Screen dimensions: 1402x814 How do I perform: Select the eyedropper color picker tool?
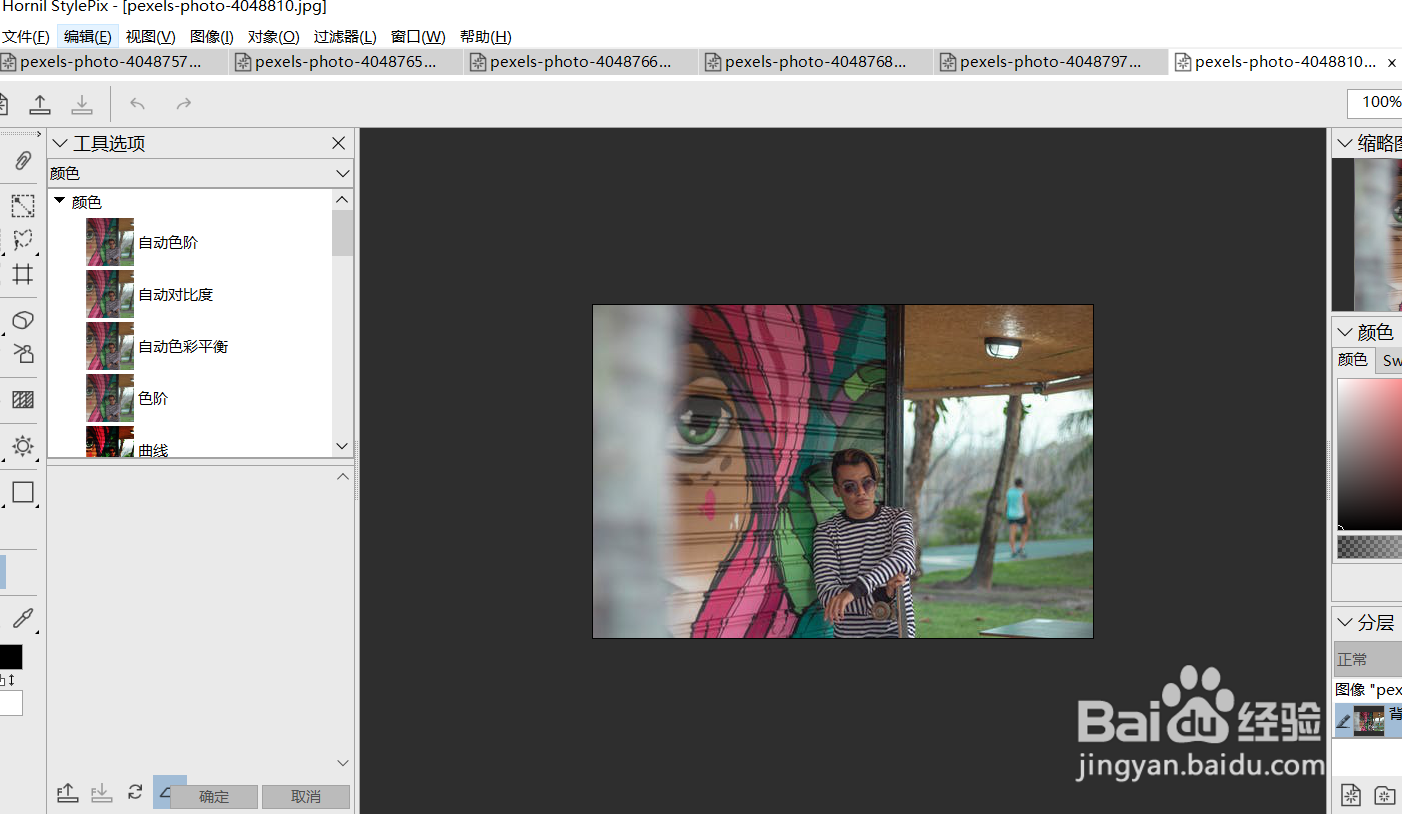pos(23,618)
